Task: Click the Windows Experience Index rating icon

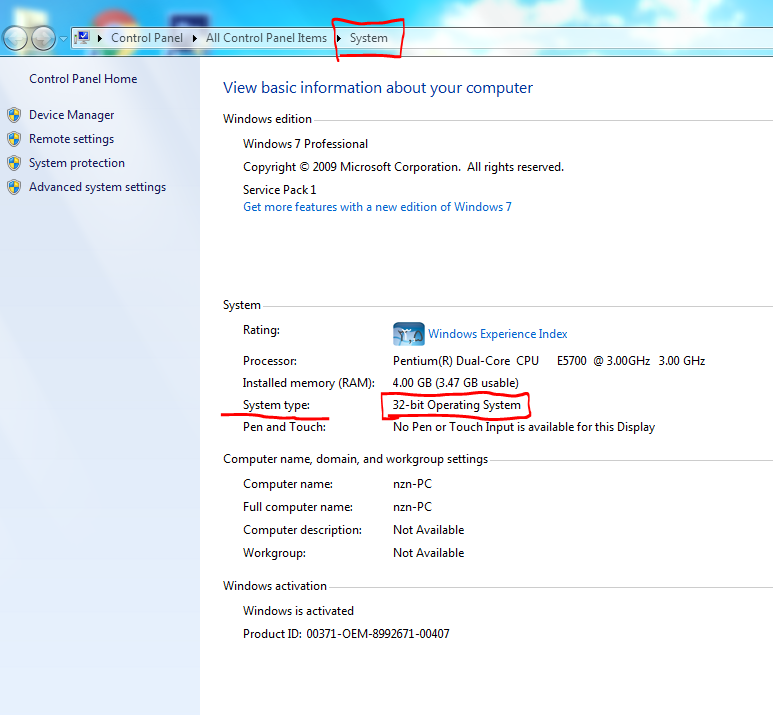Action: [x=409, y=334]
